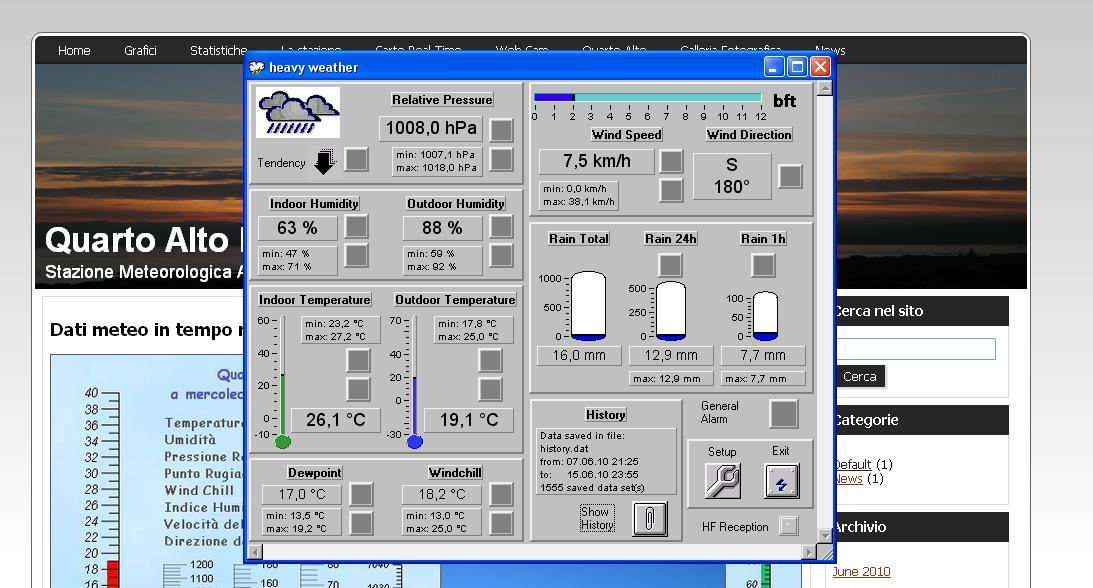The image size is (1093, 588).
Task: Open Setup with the wrench icon
Action: 722,481
